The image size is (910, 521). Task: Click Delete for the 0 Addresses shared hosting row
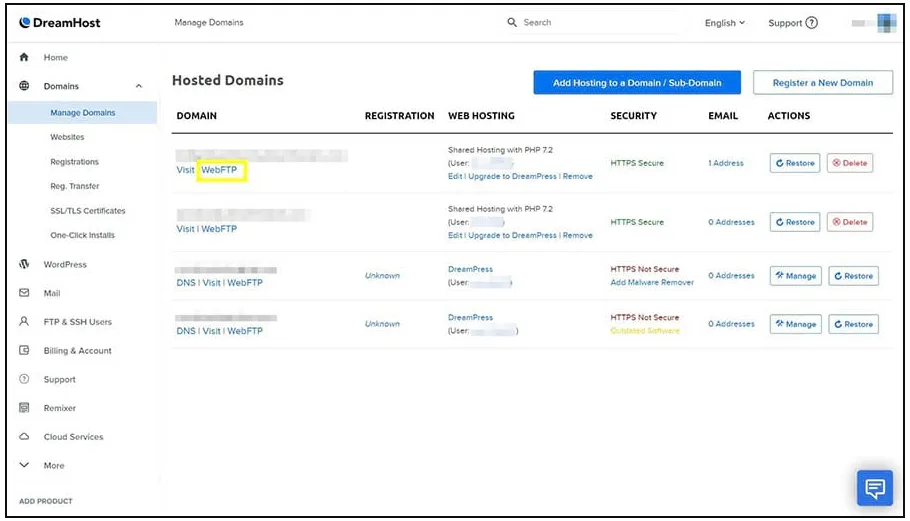(850, 222)
